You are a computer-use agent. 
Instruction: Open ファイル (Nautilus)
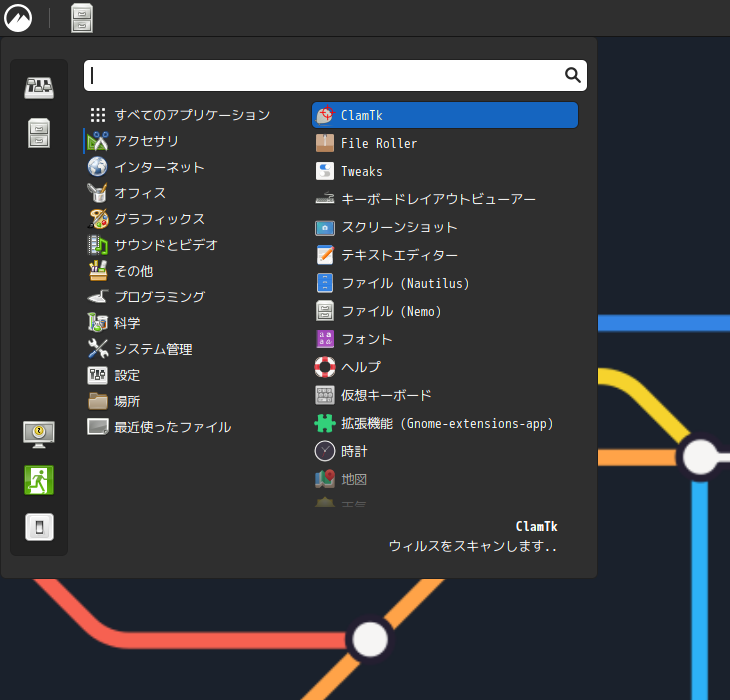pos(445,283)
